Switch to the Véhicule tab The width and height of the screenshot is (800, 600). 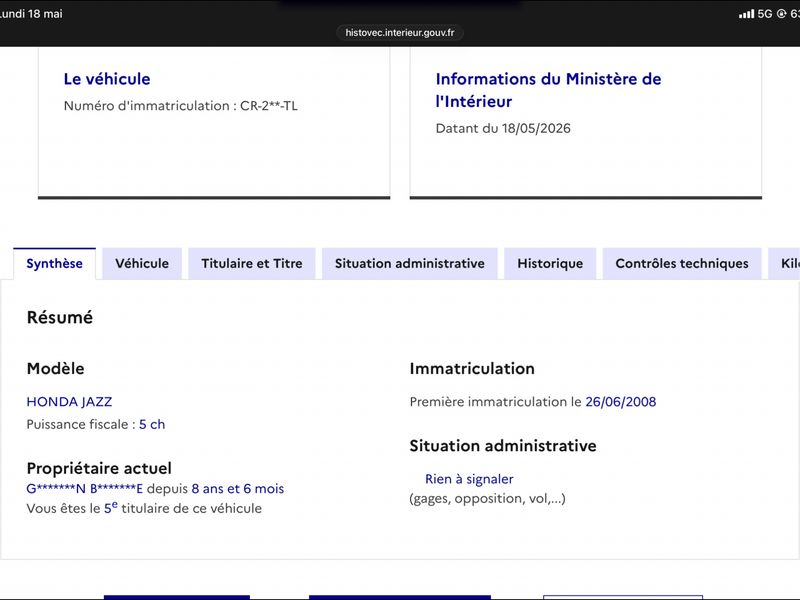coord(142,264)
